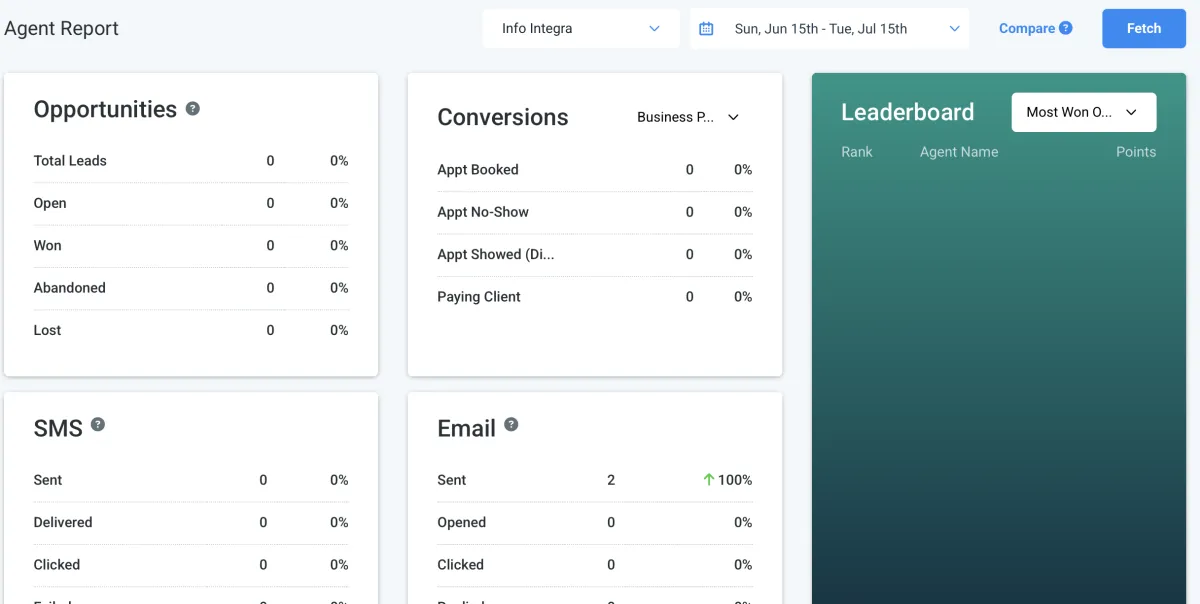
Task: Click the Appt Booked row label
Action: pos(478,170)
